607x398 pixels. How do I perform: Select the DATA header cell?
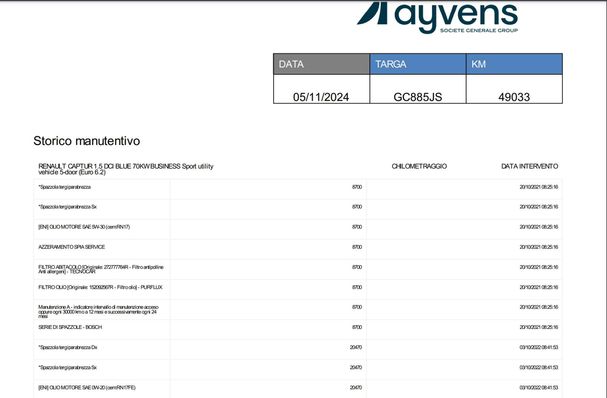coord(321,64)
